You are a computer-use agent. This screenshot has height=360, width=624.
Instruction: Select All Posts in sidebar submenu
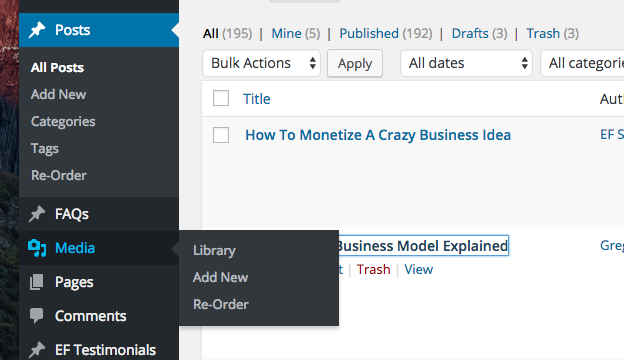(x=57, y=68)
